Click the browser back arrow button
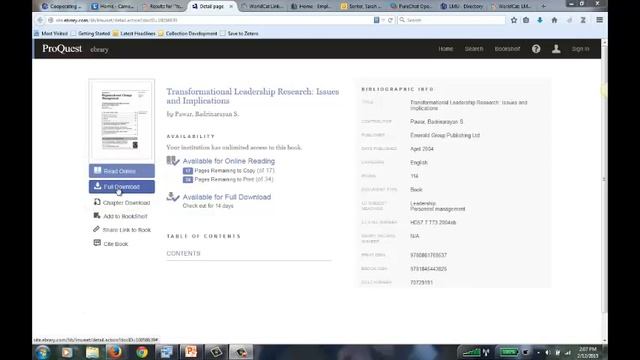The width and height of the screenshot is (640, 360). (40, 20)
